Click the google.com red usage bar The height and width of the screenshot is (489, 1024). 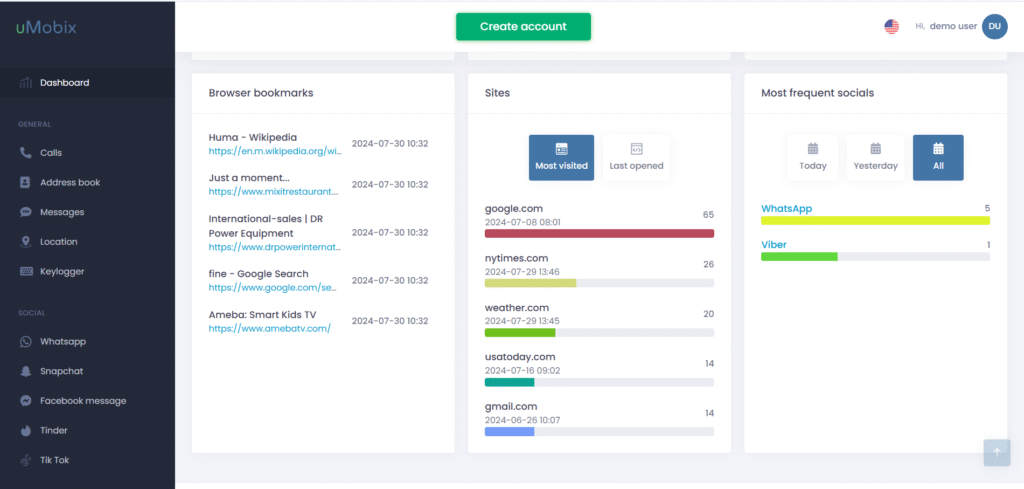click(599, 233)
